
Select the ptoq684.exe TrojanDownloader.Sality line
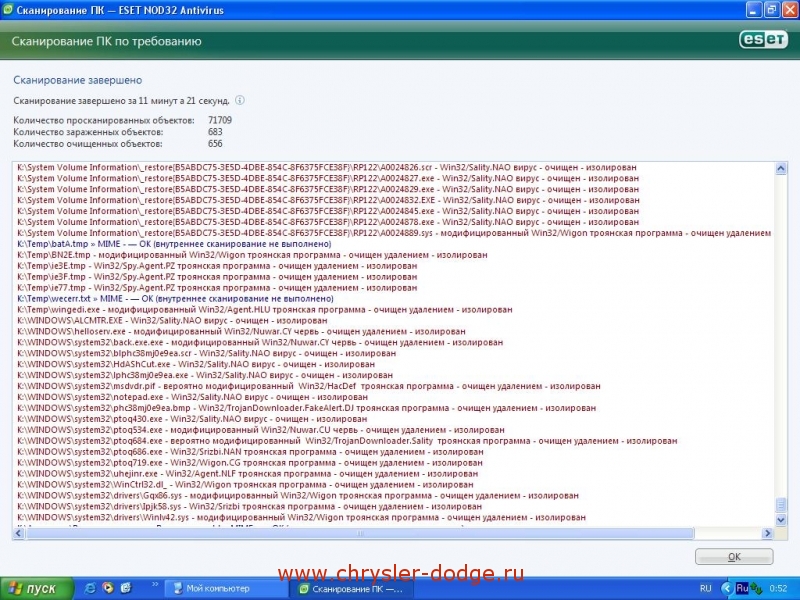point(347,441)
